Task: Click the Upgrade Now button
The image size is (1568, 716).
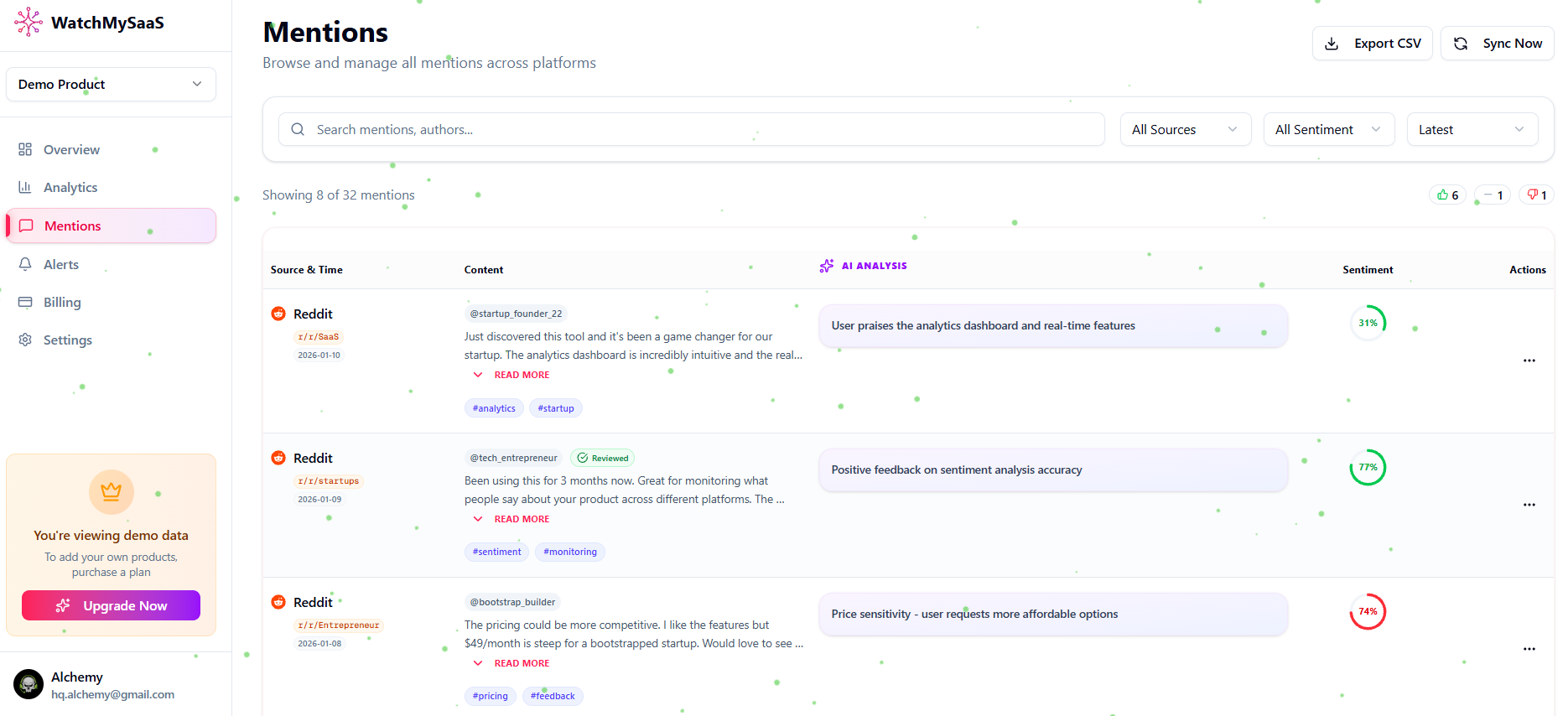Action: click(111, 605)
